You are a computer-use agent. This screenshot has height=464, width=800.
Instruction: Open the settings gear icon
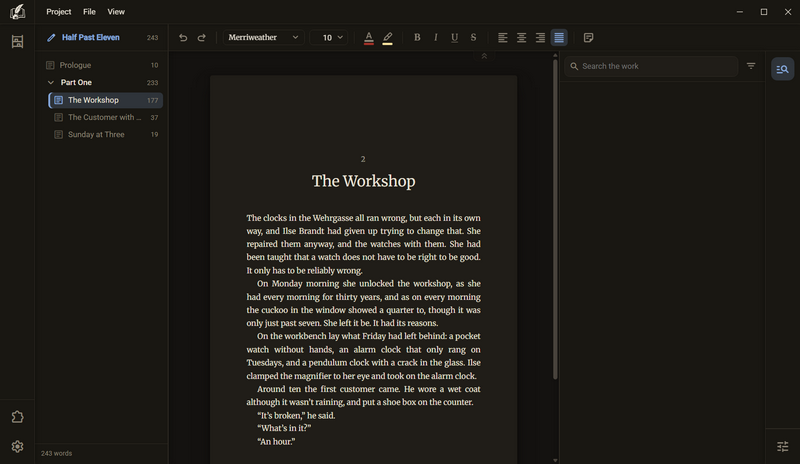[17, 446]
